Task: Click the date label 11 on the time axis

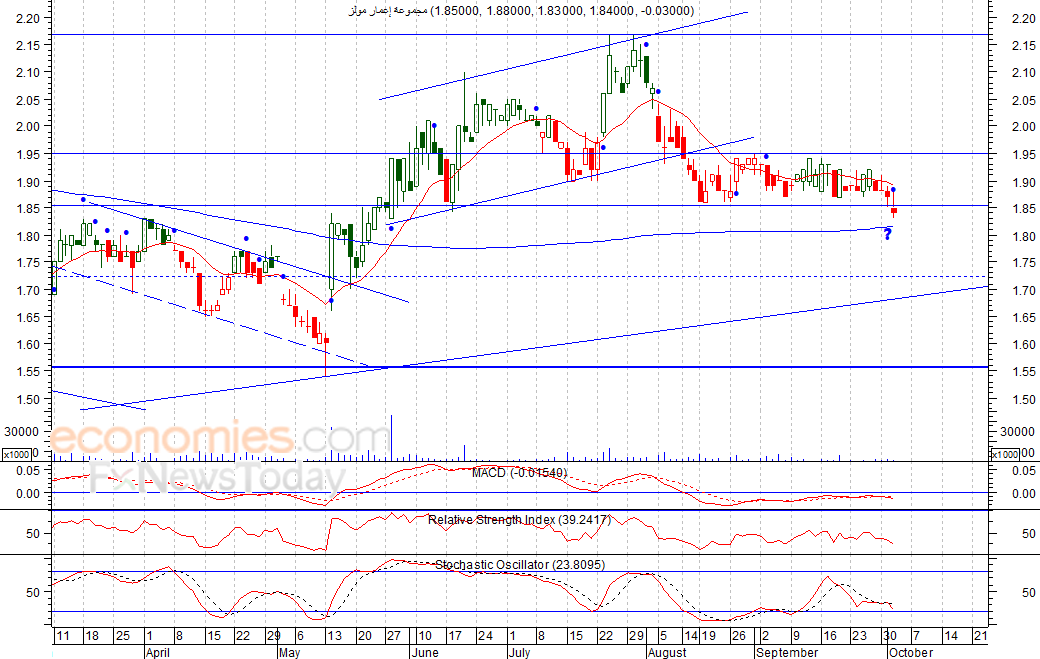Action: (x=62, y=636)
